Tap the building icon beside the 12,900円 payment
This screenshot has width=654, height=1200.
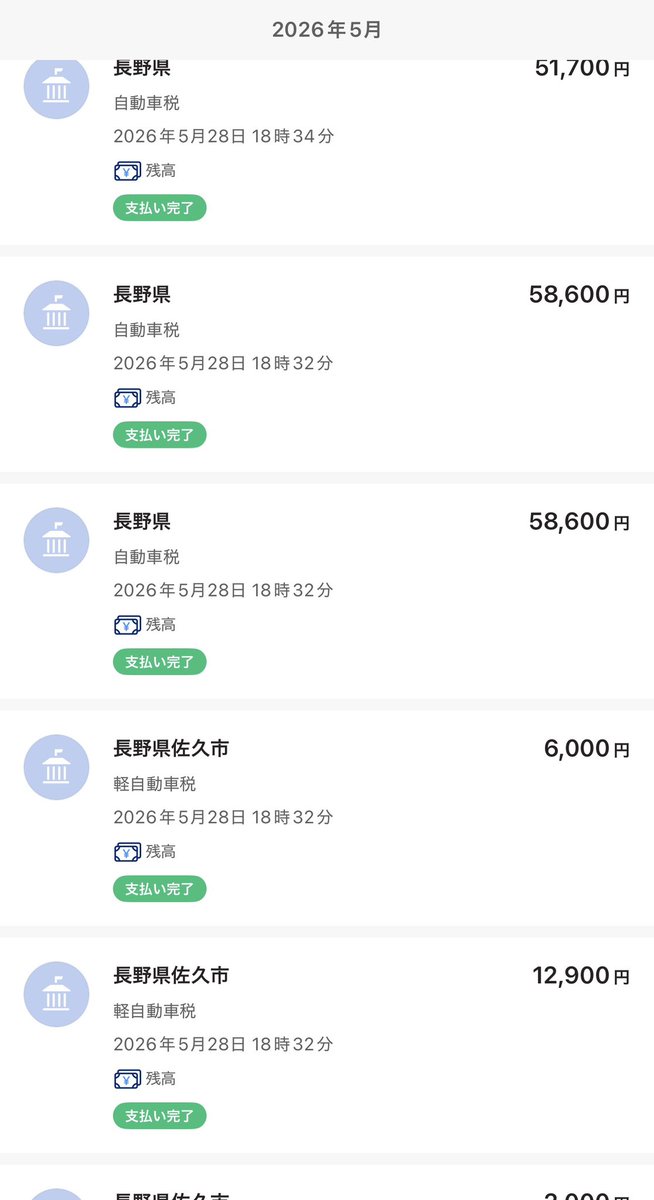(x=56, y=994)
